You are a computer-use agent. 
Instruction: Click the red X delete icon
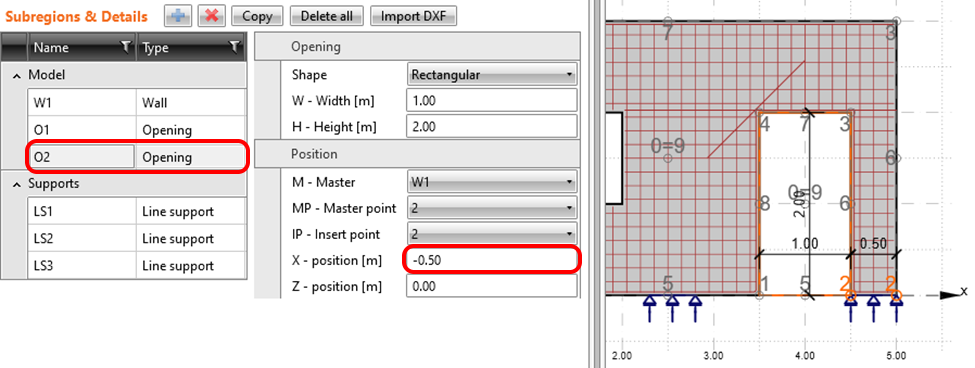(x=211, y=16)
